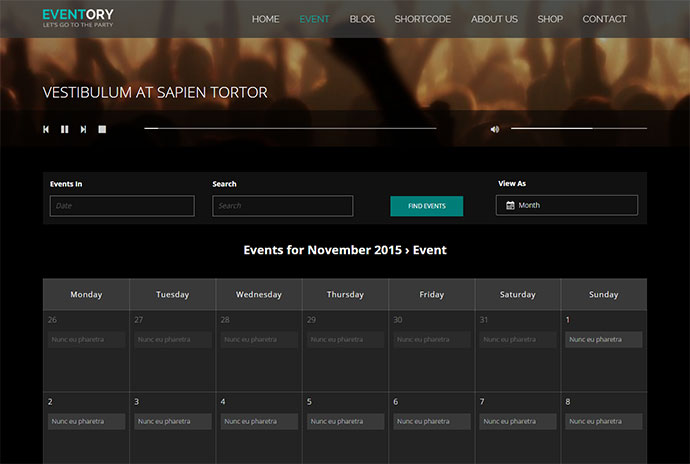Open the BLOG menu item

tap(362, 19)
